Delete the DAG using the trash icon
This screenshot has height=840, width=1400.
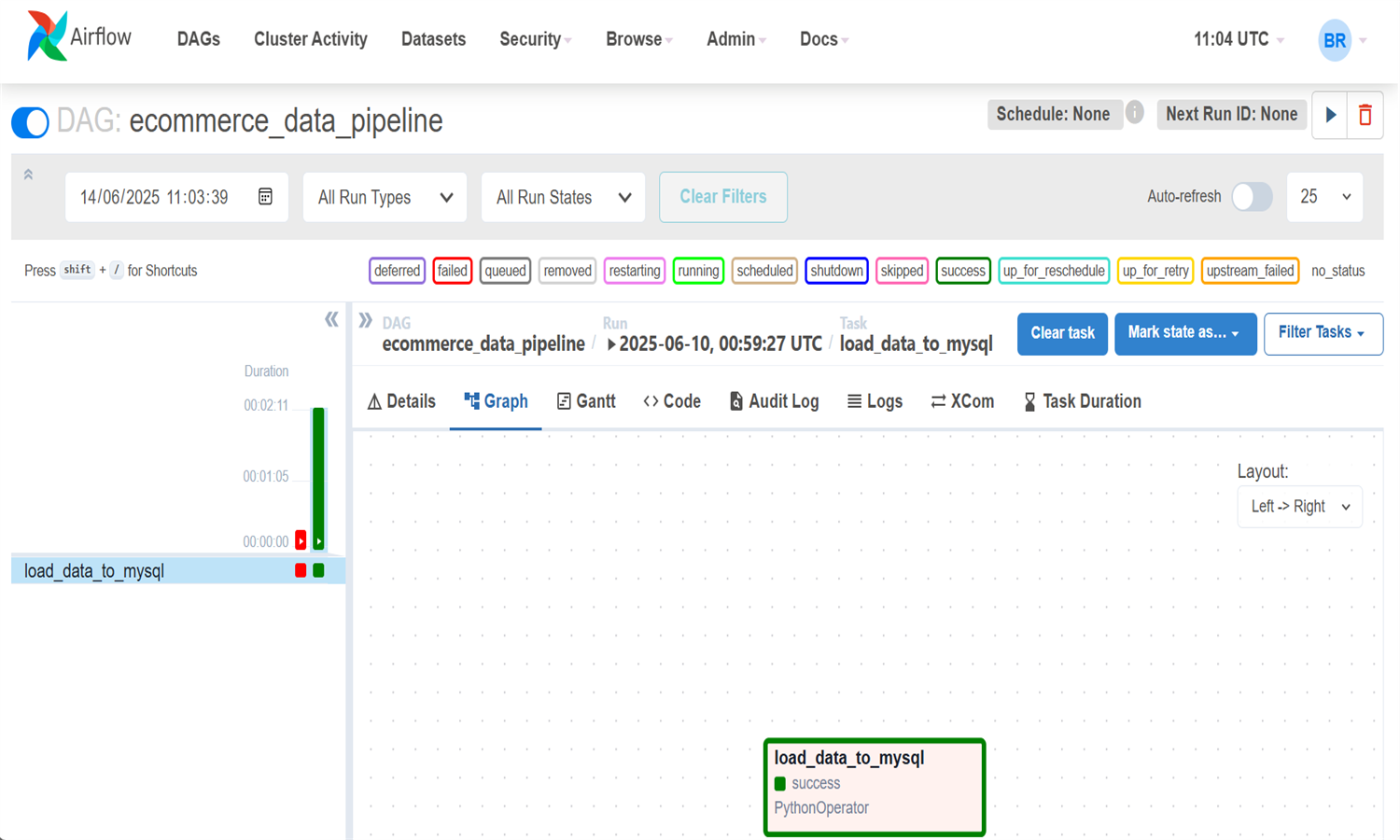tap(1365, 115)
